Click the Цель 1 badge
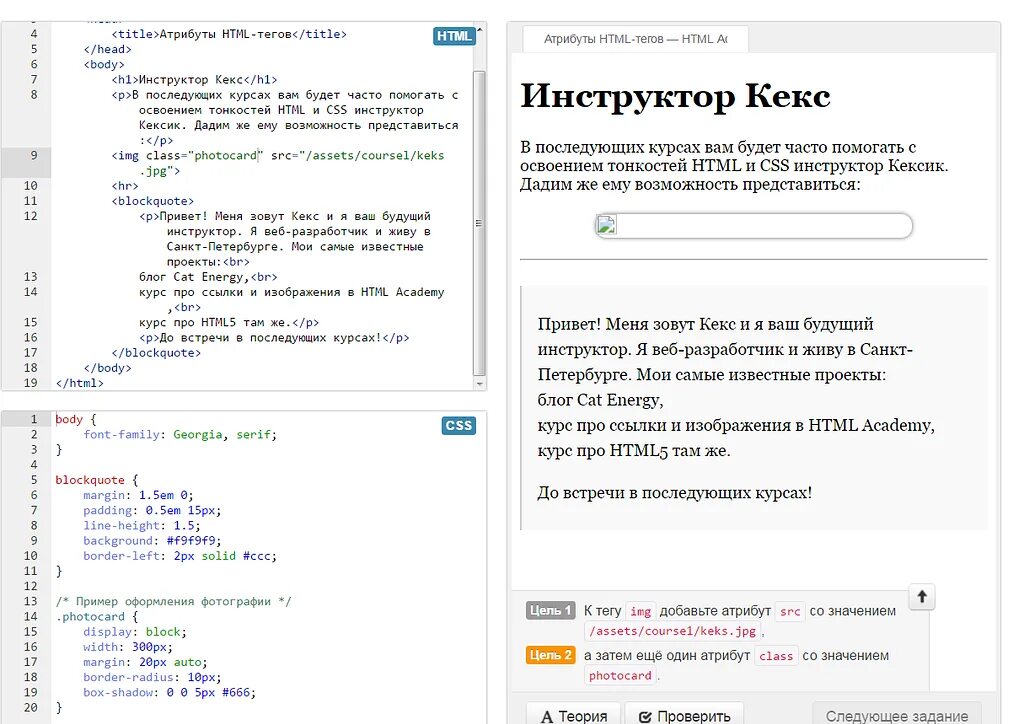 coord(551,610)
